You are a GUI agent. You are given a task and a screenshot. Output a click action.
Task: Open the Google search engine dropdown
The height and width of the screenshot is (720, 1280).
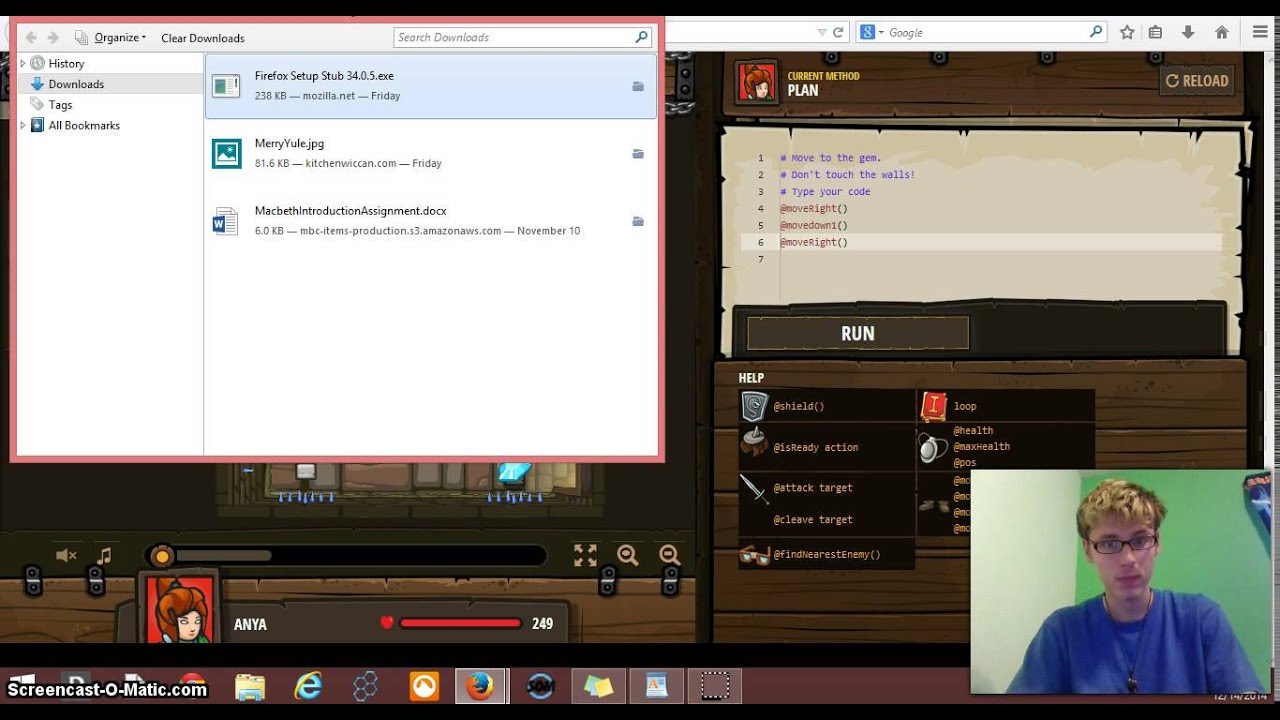[x=872, y=32]
